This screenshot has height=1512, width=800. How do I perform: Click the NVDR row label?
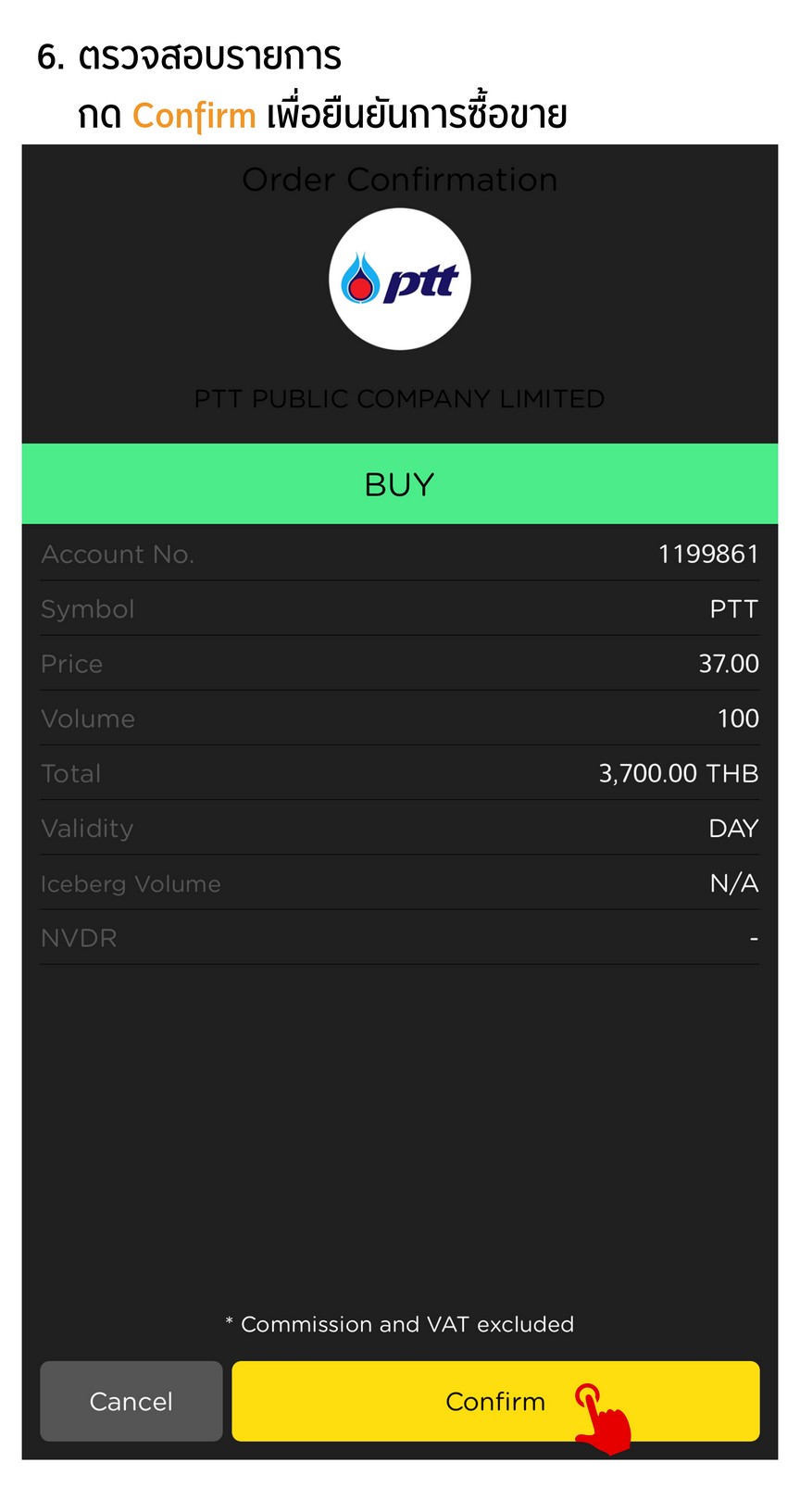click(x=79, y=938)
